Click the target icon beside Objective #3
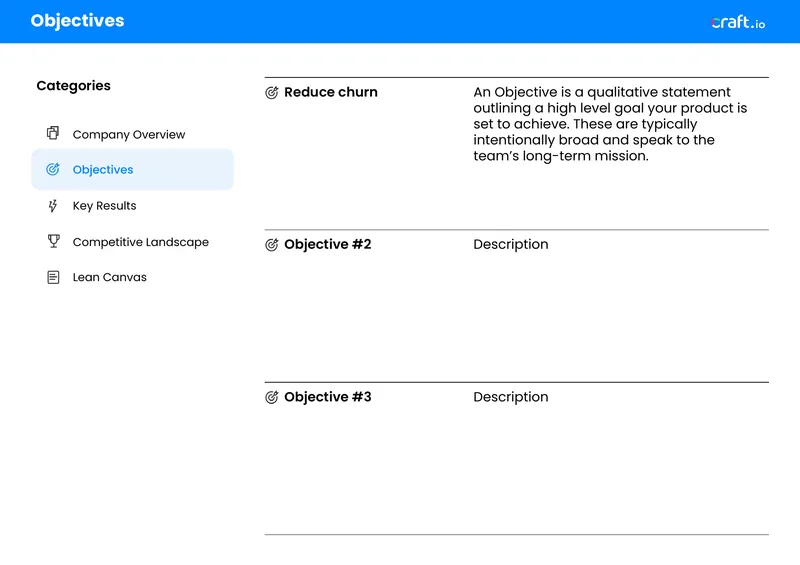Screen dimensions: 800x565 (x=272, y=397)
